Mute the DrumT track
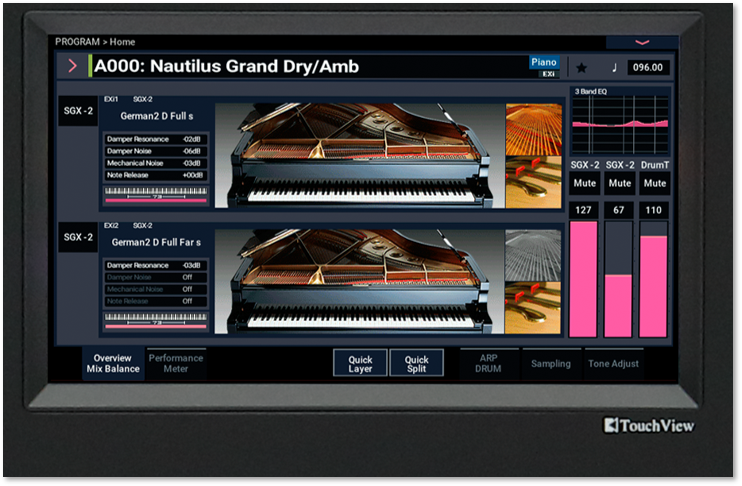Screen dimensions: 742x486 coord(654,183)
